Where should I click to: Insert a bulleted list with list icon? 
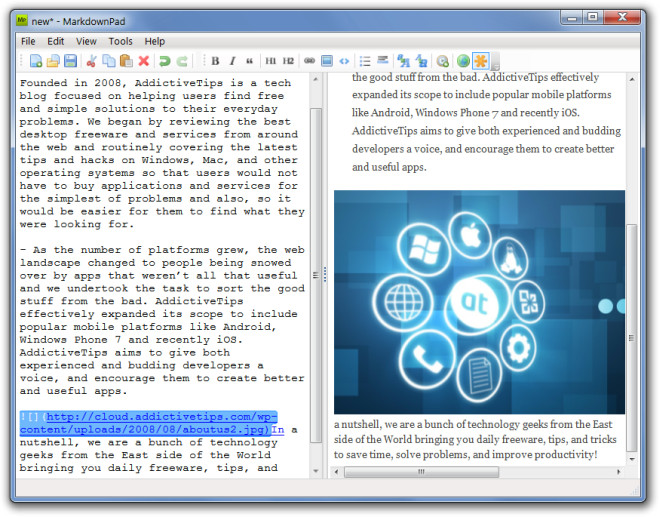point(365,61)
